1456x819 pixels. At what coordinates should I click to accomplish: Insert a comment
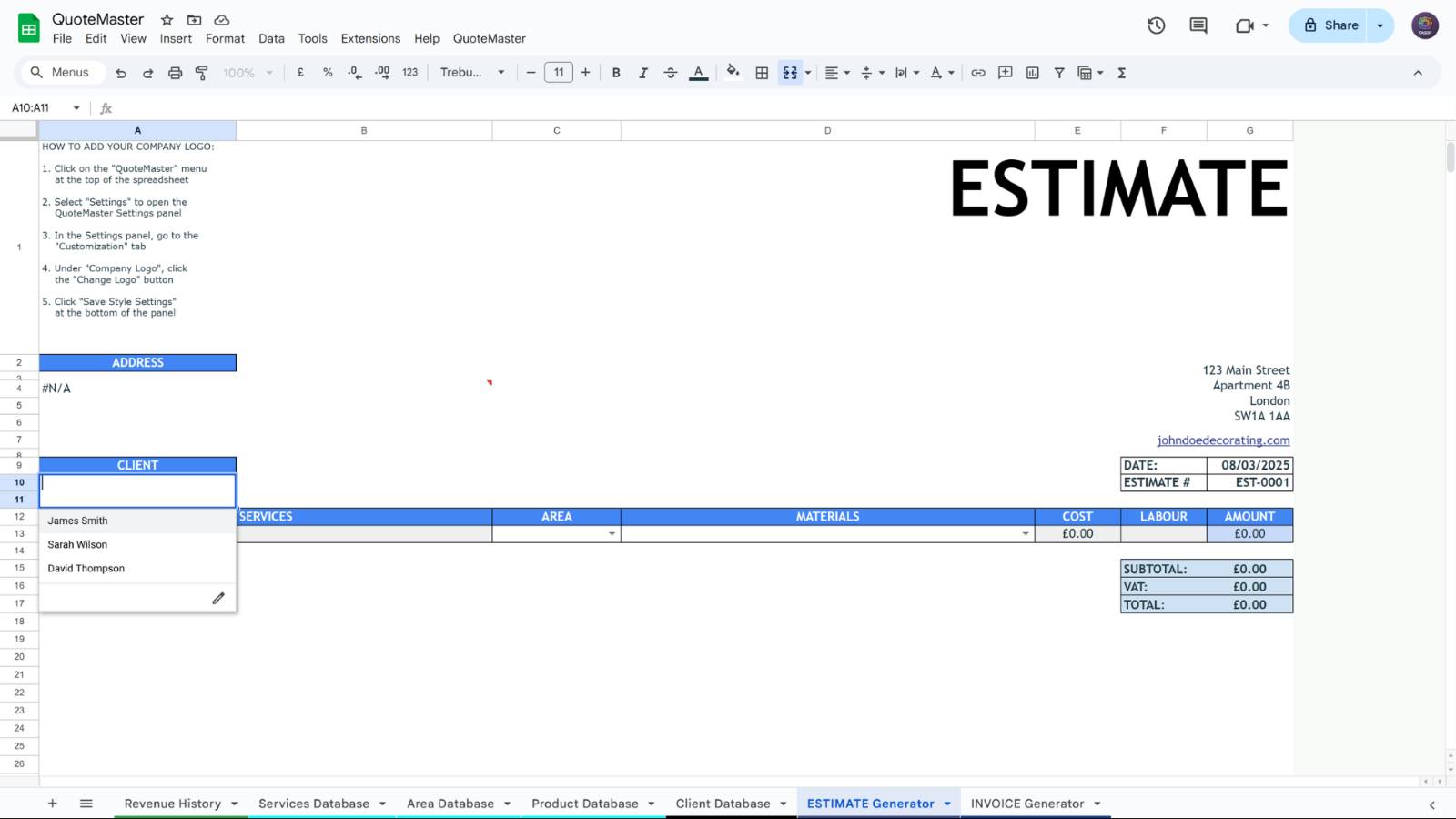click(x=1005, y=73)
